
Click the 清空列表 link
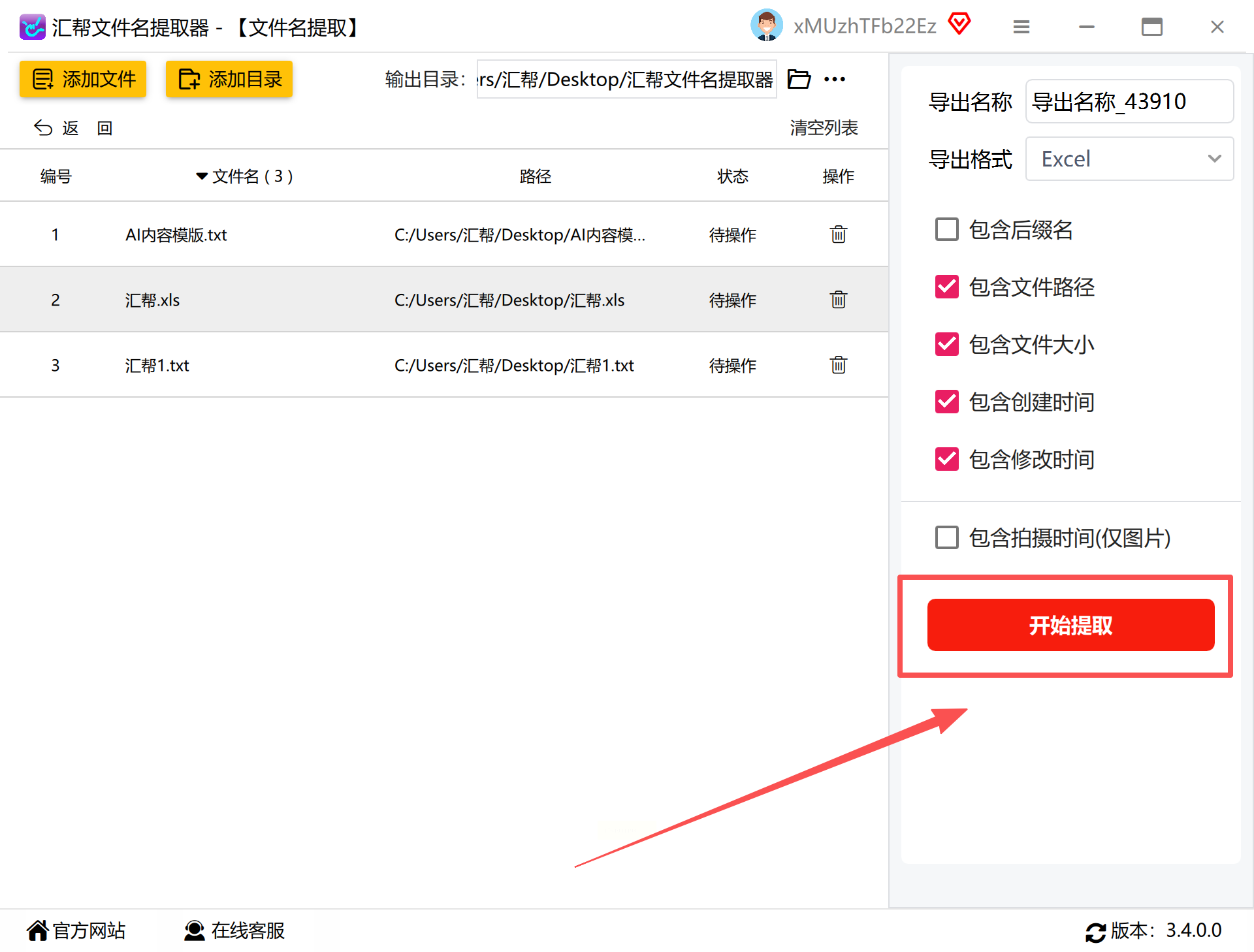[823, 128]
